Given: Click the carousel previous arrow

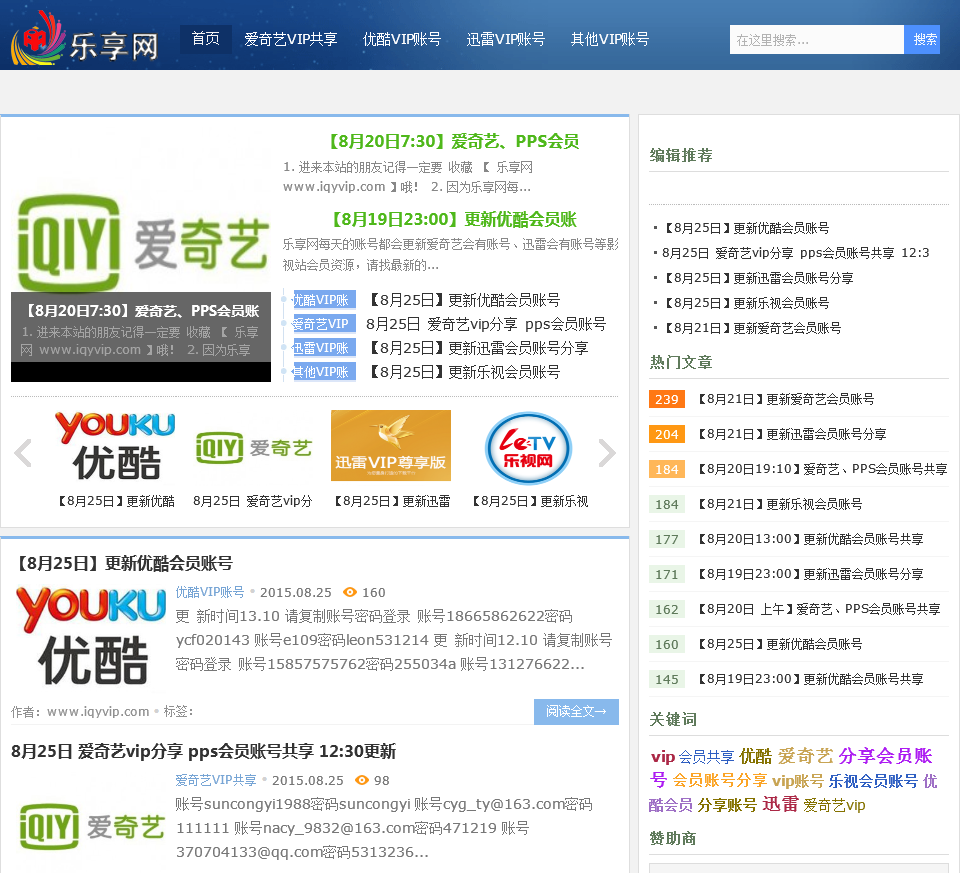Looking at the screenshot, I should [23, 453].
